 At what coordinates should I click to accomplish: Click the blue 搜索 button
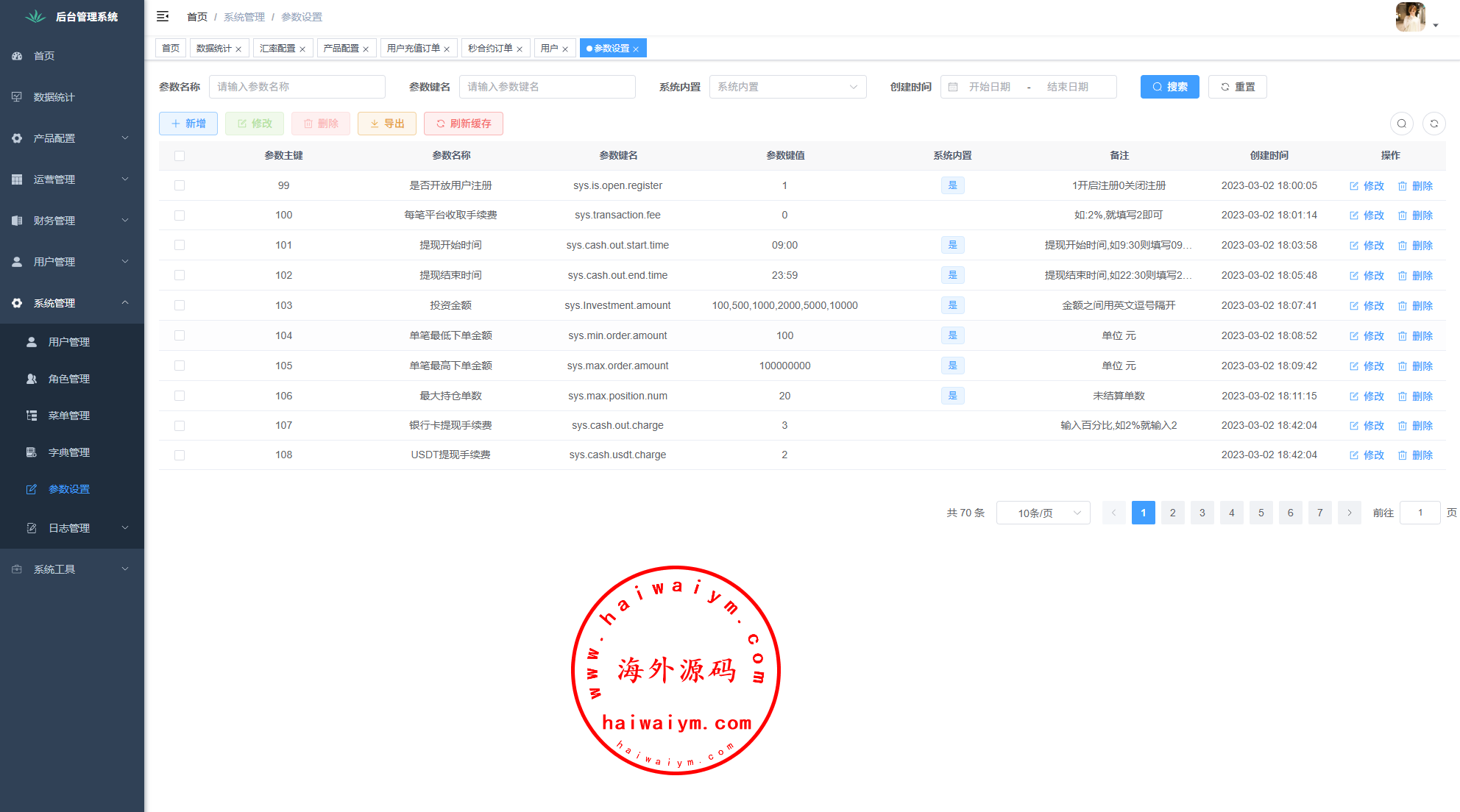point(1169,87)
